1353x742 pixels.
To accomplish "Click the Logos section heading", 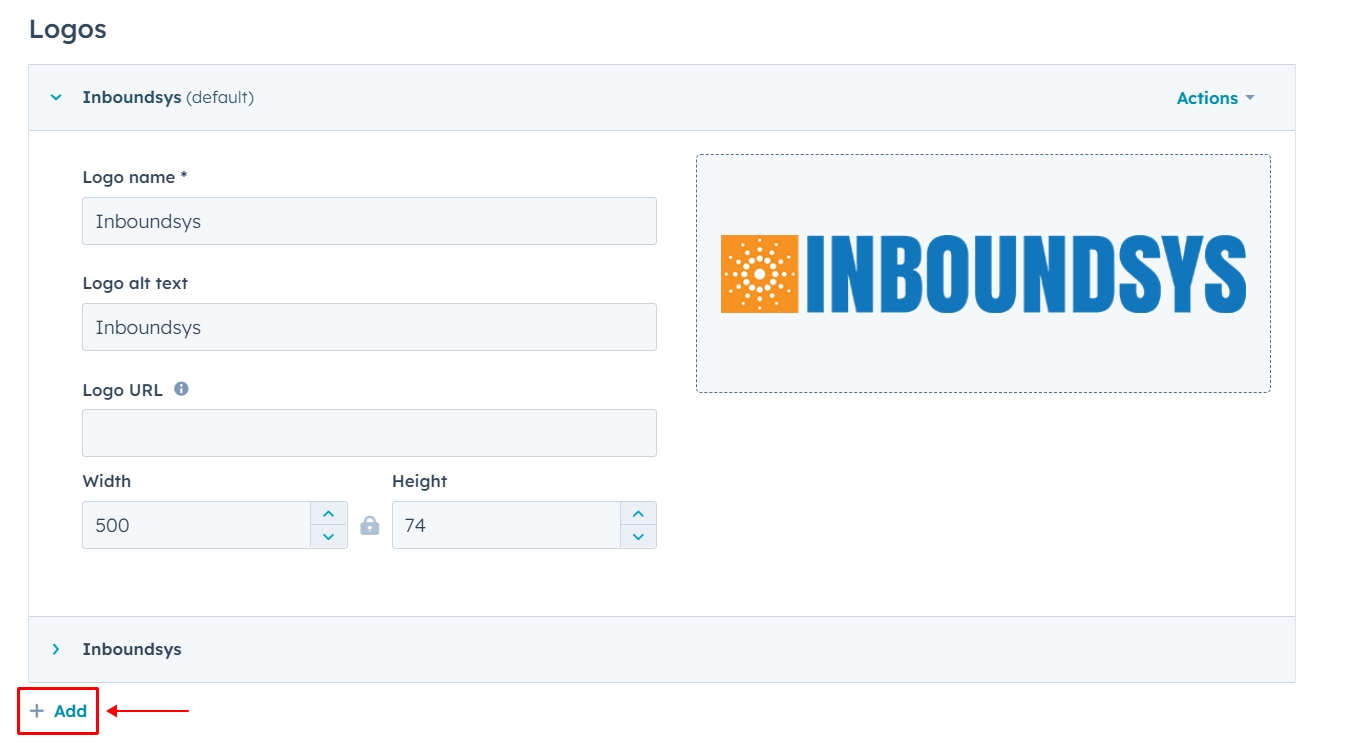I will [x=68, y=29].
